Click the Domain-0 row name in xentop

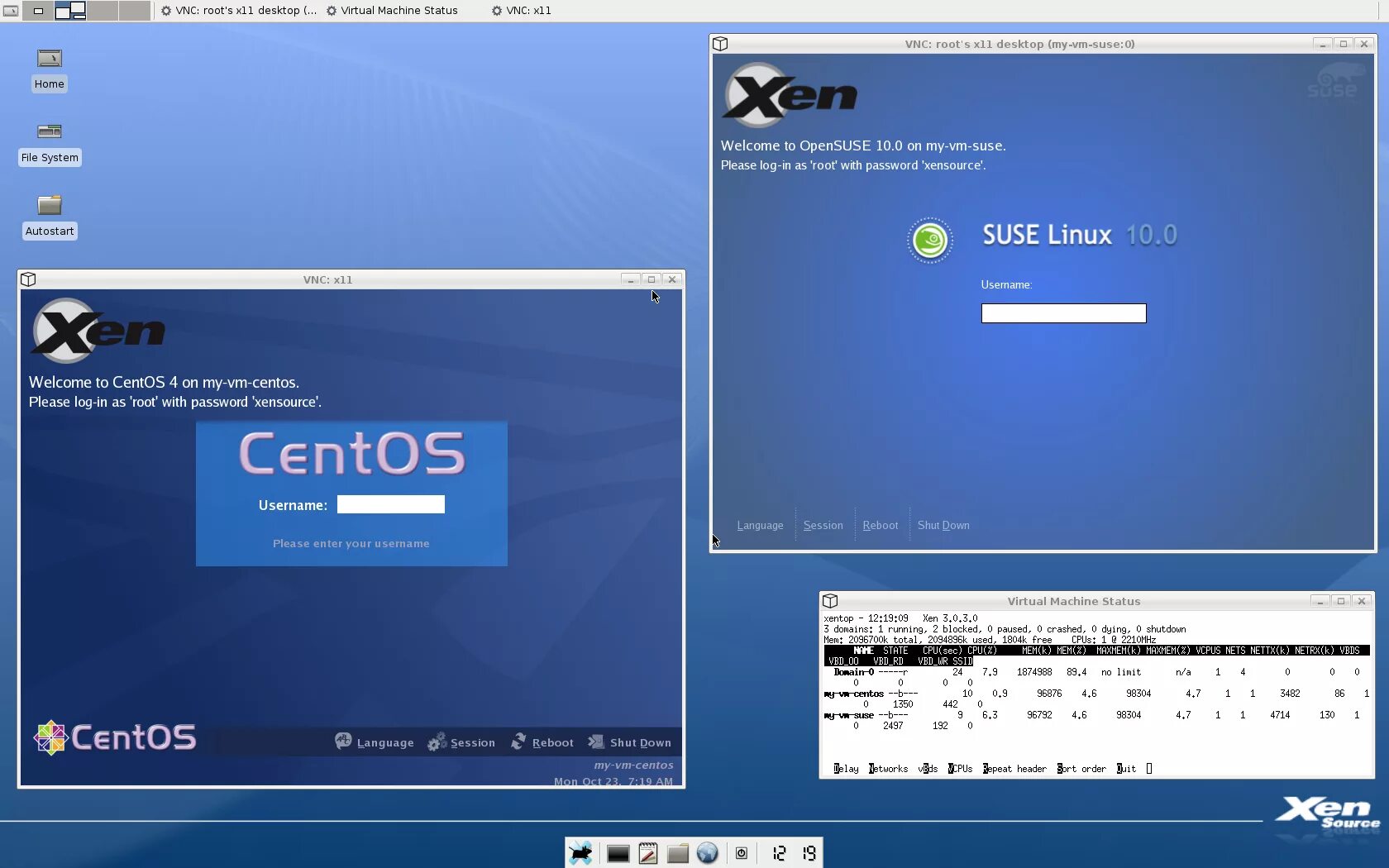(854, 672)
